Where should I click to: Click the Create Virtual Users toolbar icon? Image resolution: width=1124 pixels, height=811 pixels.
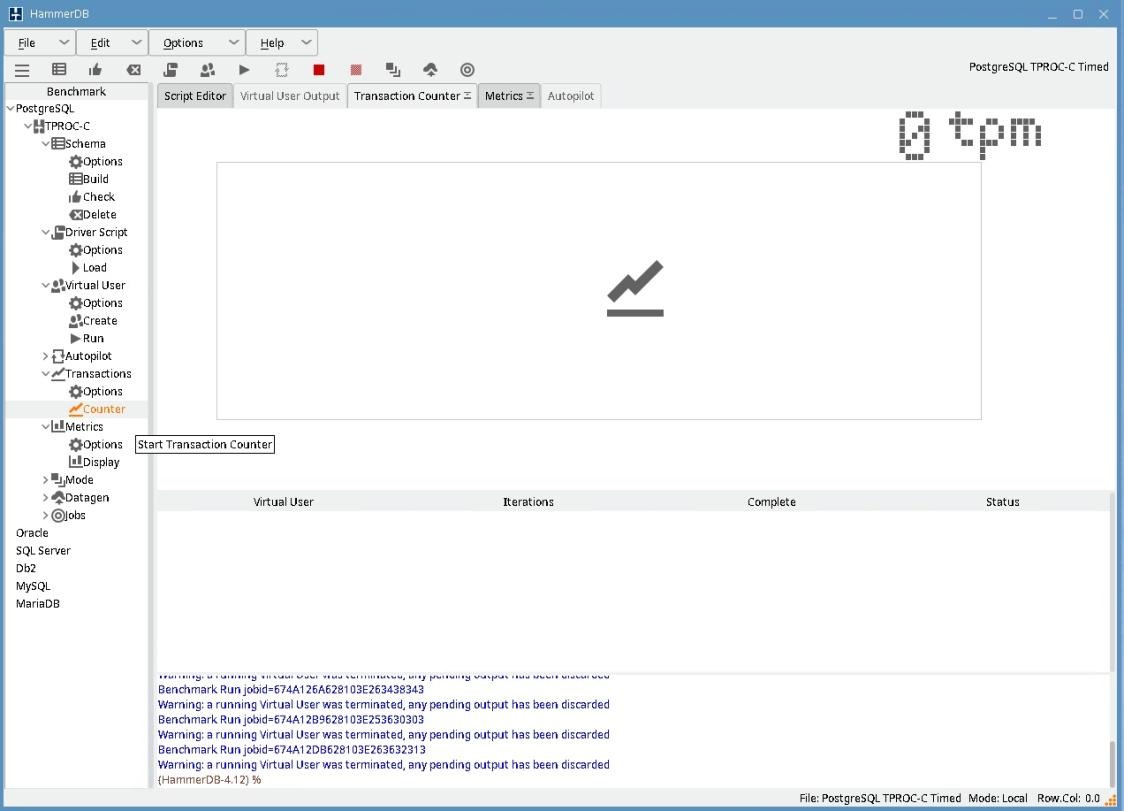point(207,70)
